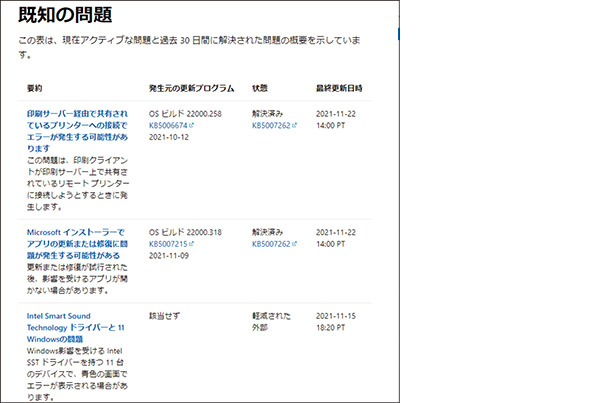The width and height of the screenshot is (600, 403).
Task: Click the 軽減された 外部 status cell
Action: point(271,320)
